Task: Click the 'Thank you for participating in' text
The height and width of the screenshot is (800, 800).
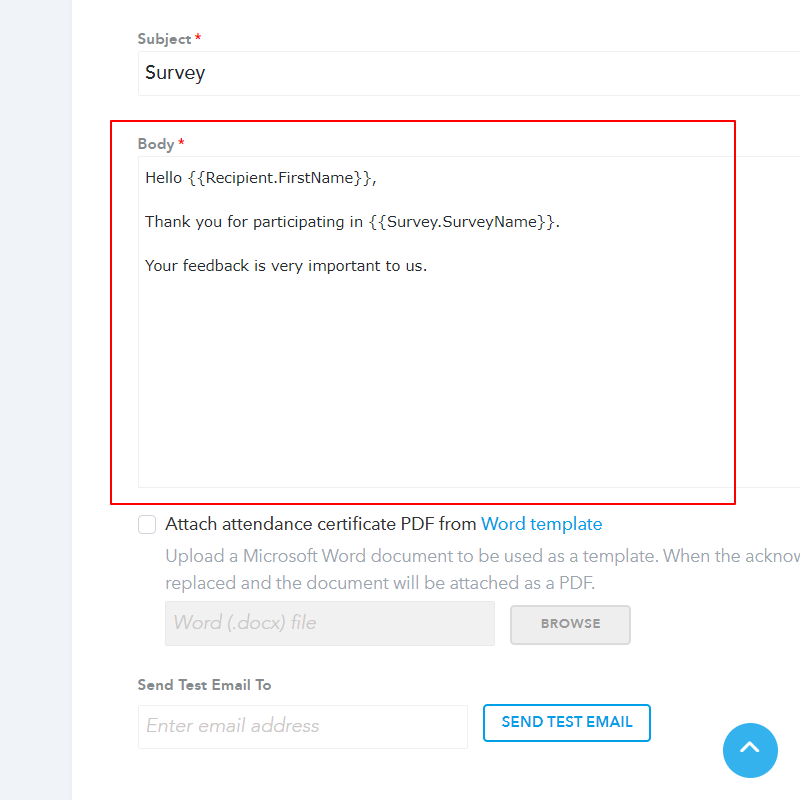Action: point(253,222)
